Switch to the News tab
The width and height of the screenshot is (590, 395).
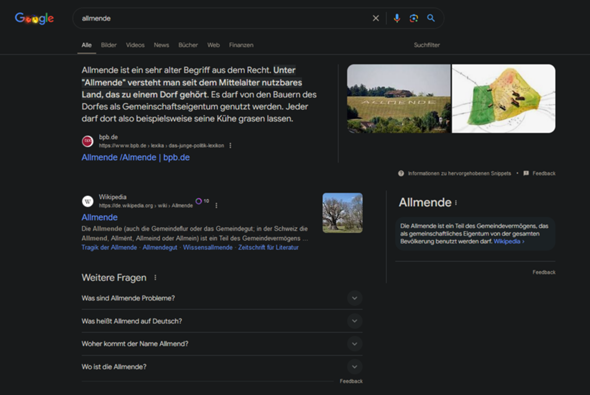click(x=161, y=45)
